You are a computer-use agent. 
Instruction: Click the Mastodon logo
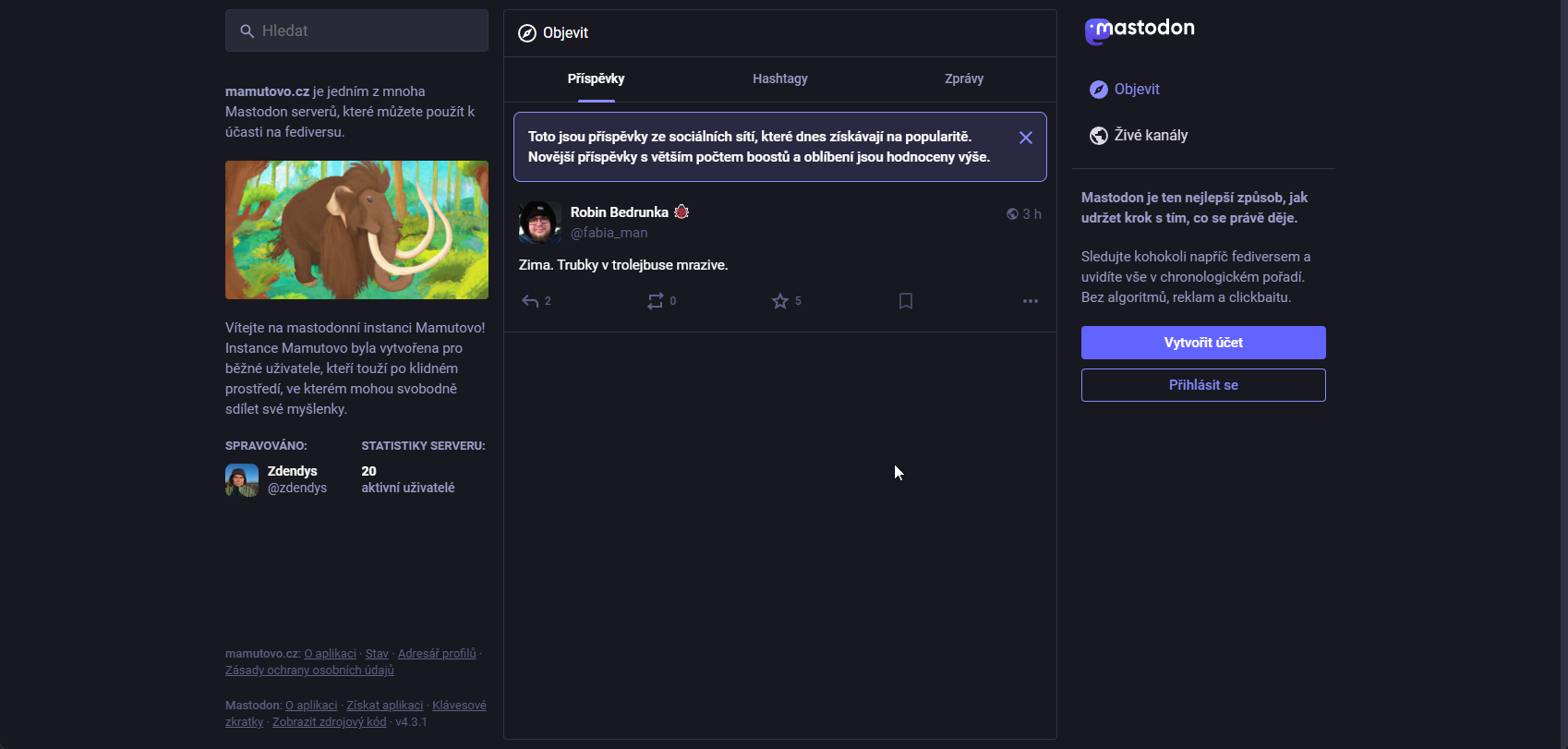coord(1140,30)
